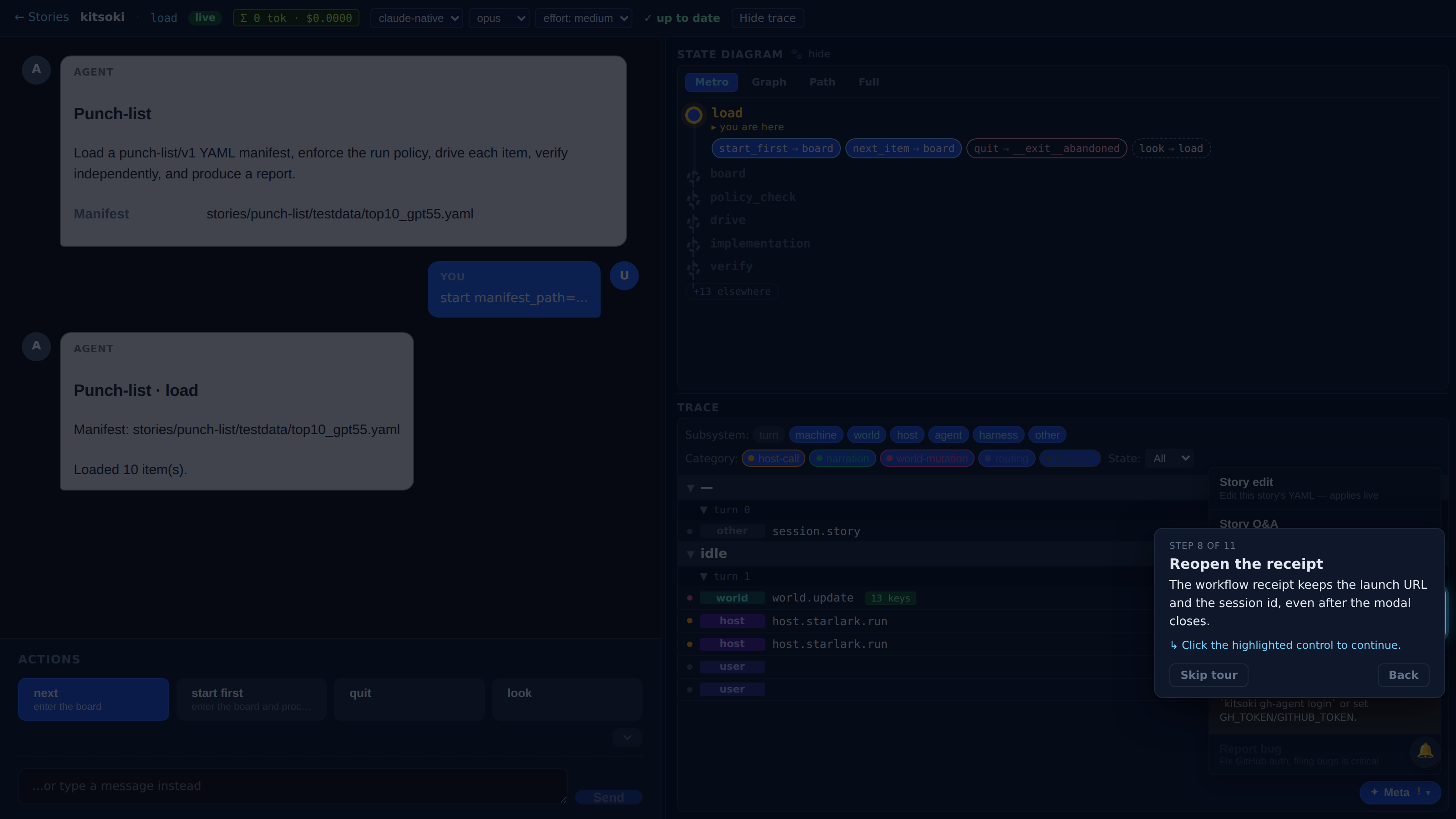This screenshot has height=819, width=1456.
Task: Select the verify state node
Action: (731, 266)
